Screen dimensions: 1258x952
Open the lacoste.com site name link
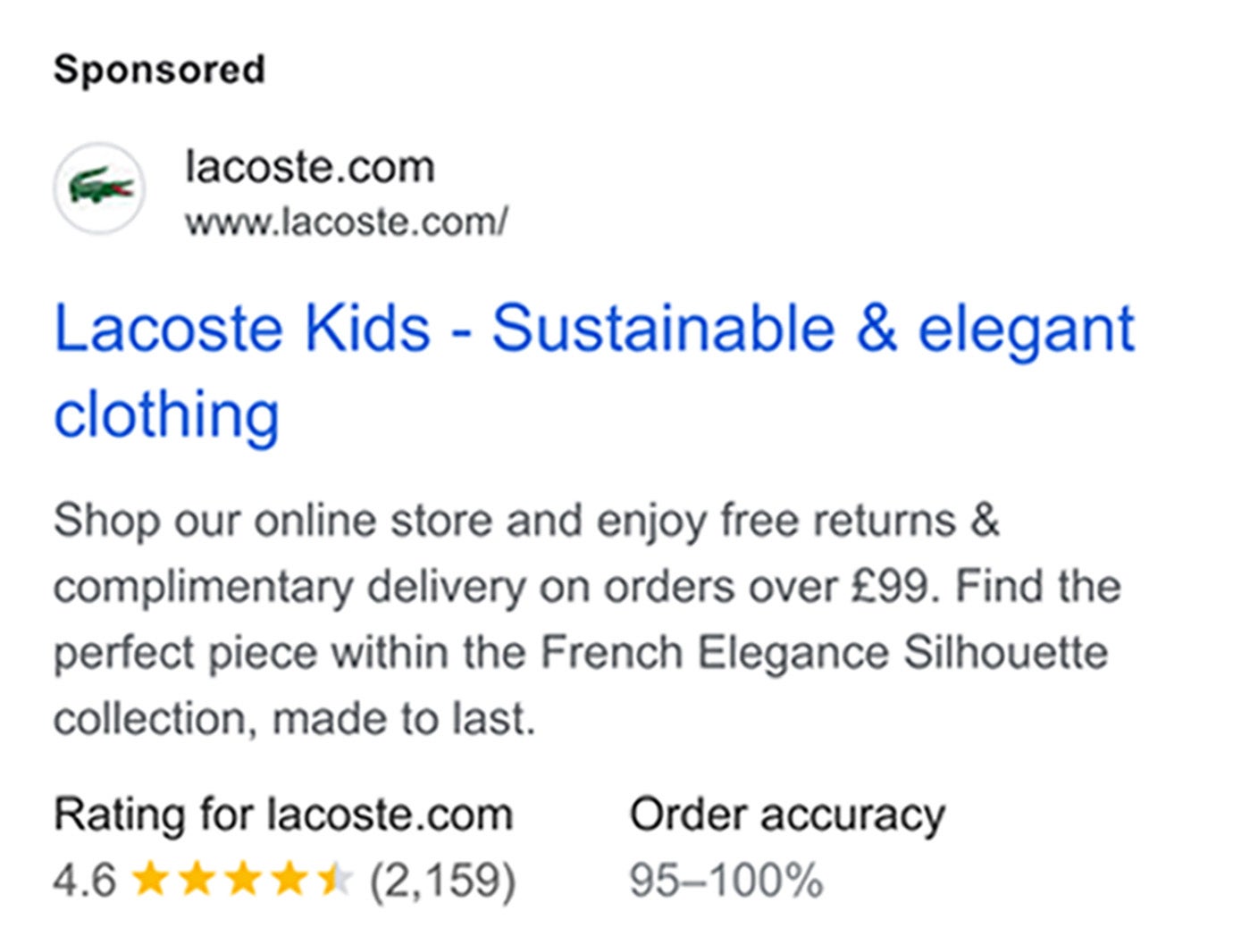click(311, 166)
